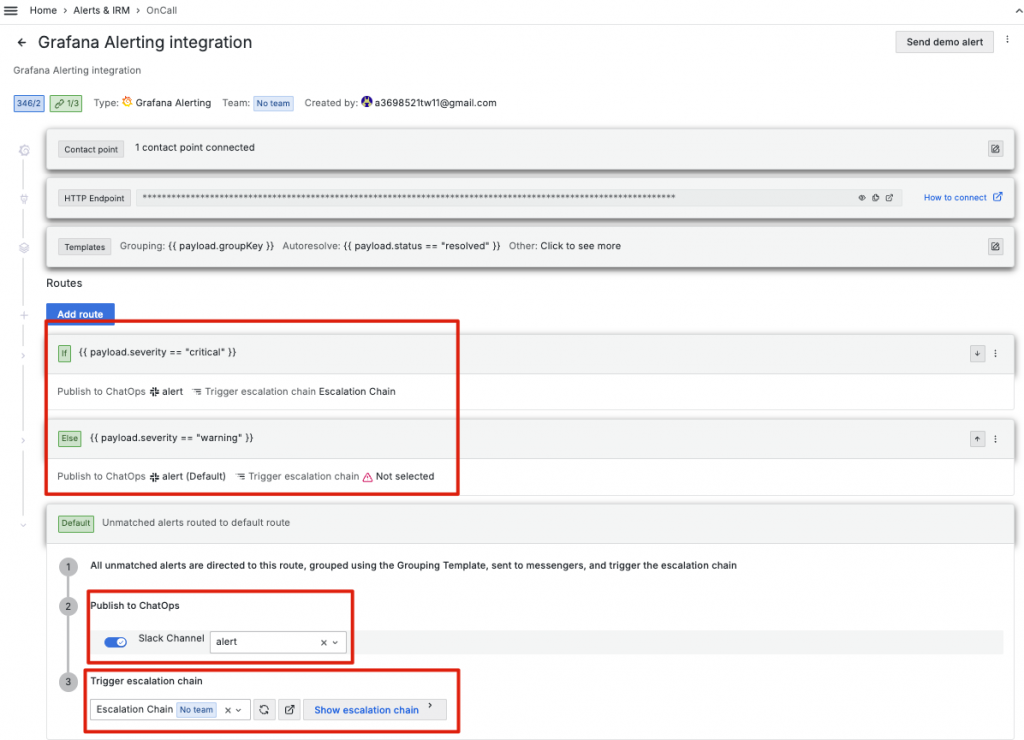Viewport: 1024px width, 740px height.
Task: Navigate to Home breadcrumb
Action: tap(43, 10)
